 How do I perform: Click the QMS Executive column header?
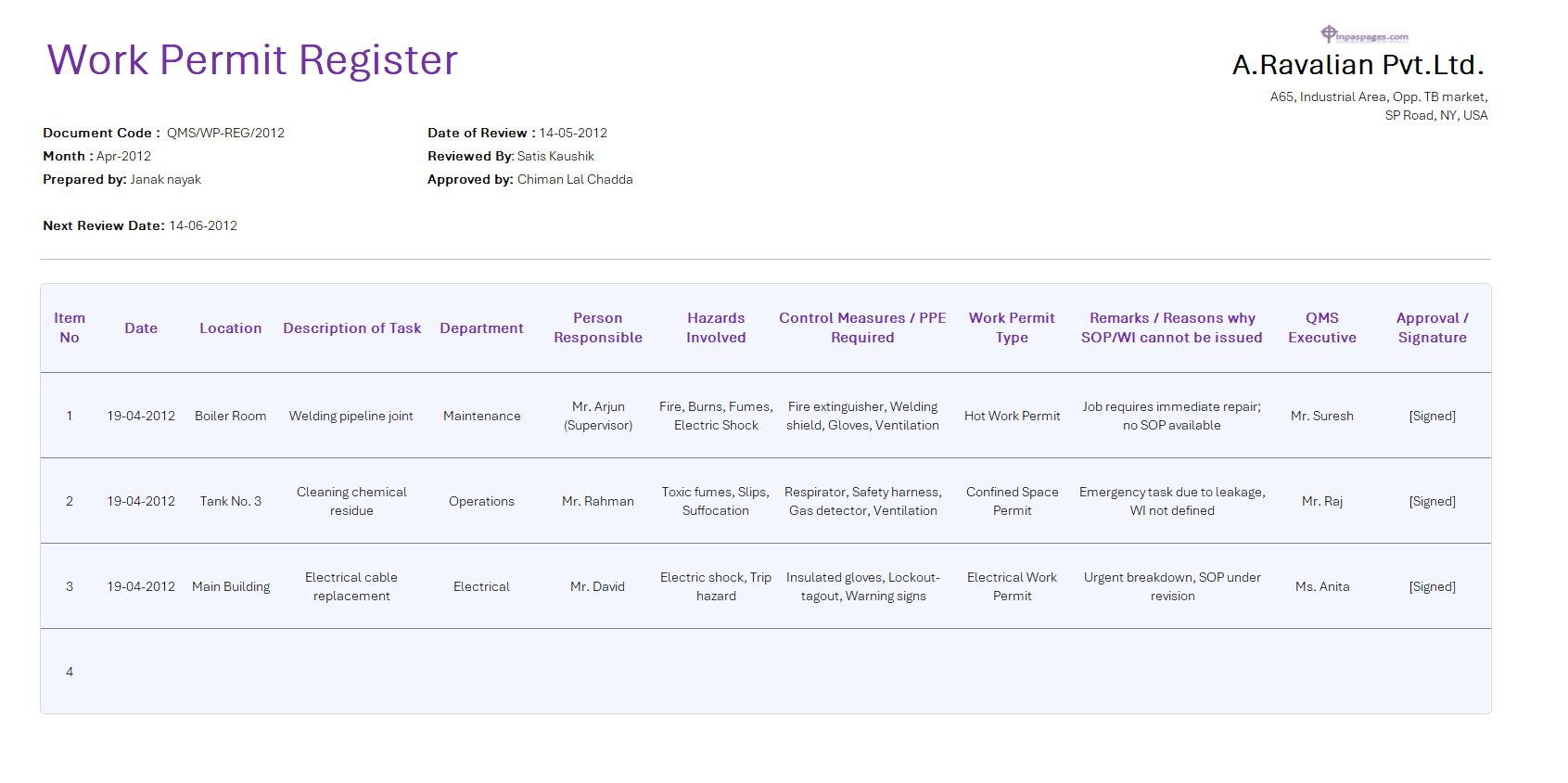pyautogui.click(x=1321, y=328)
